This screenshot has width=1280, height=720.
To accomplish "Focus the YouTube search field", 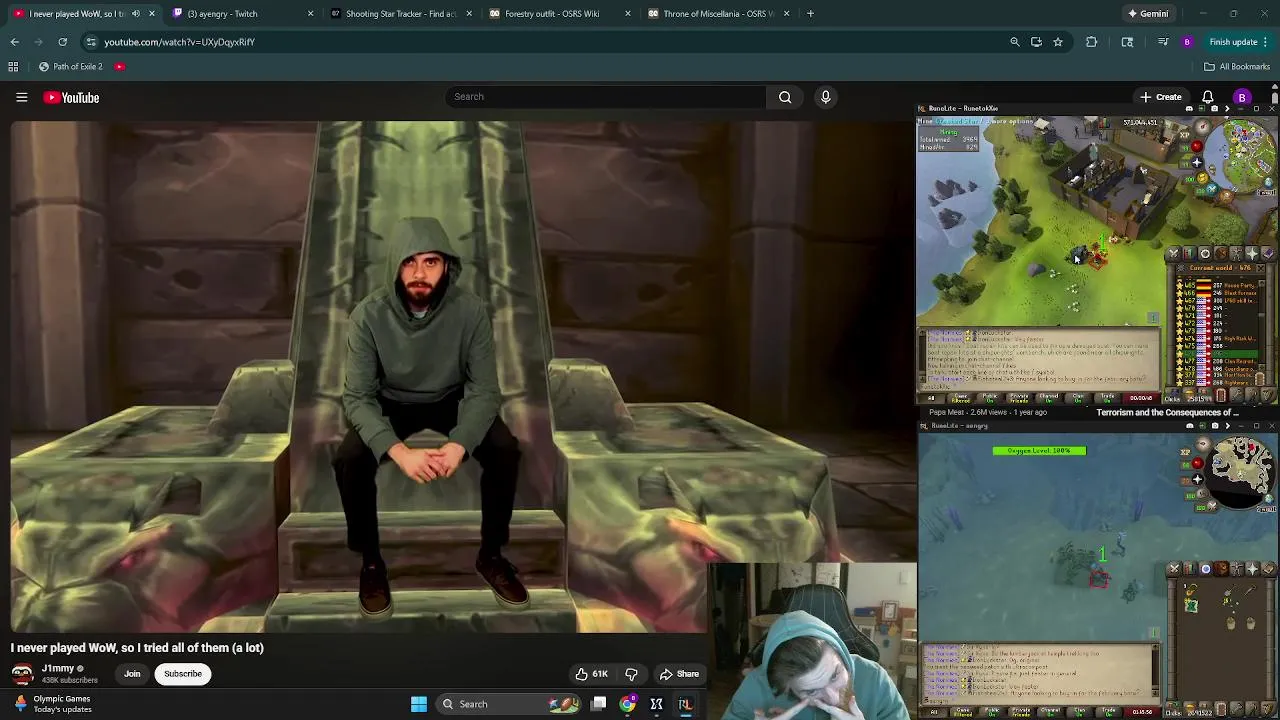I will [605, 97].
